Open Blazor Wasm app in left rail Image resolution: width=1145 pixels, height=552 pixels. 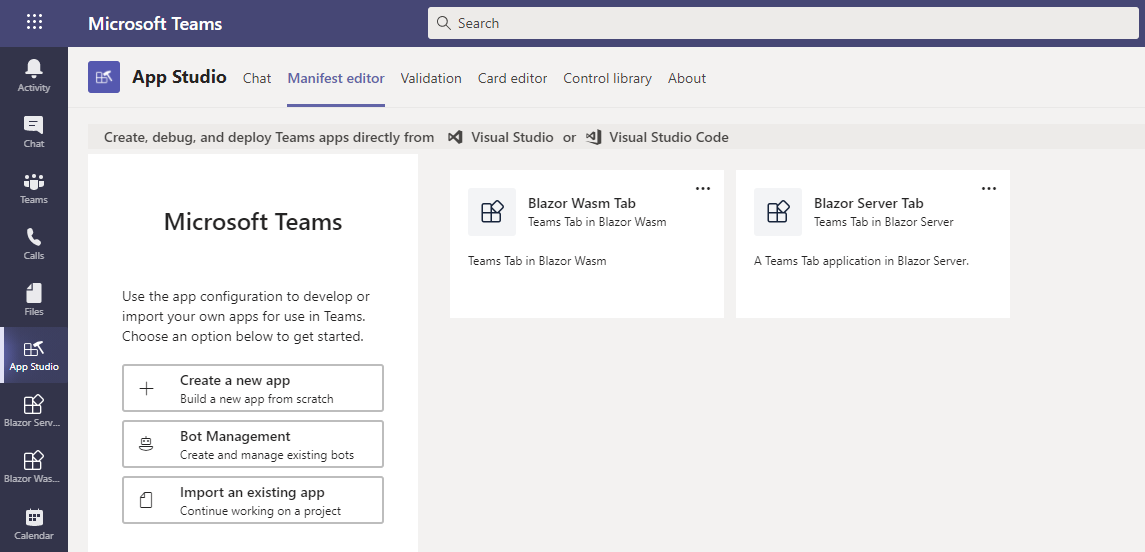pyautogui.click(x=34, y=467)
